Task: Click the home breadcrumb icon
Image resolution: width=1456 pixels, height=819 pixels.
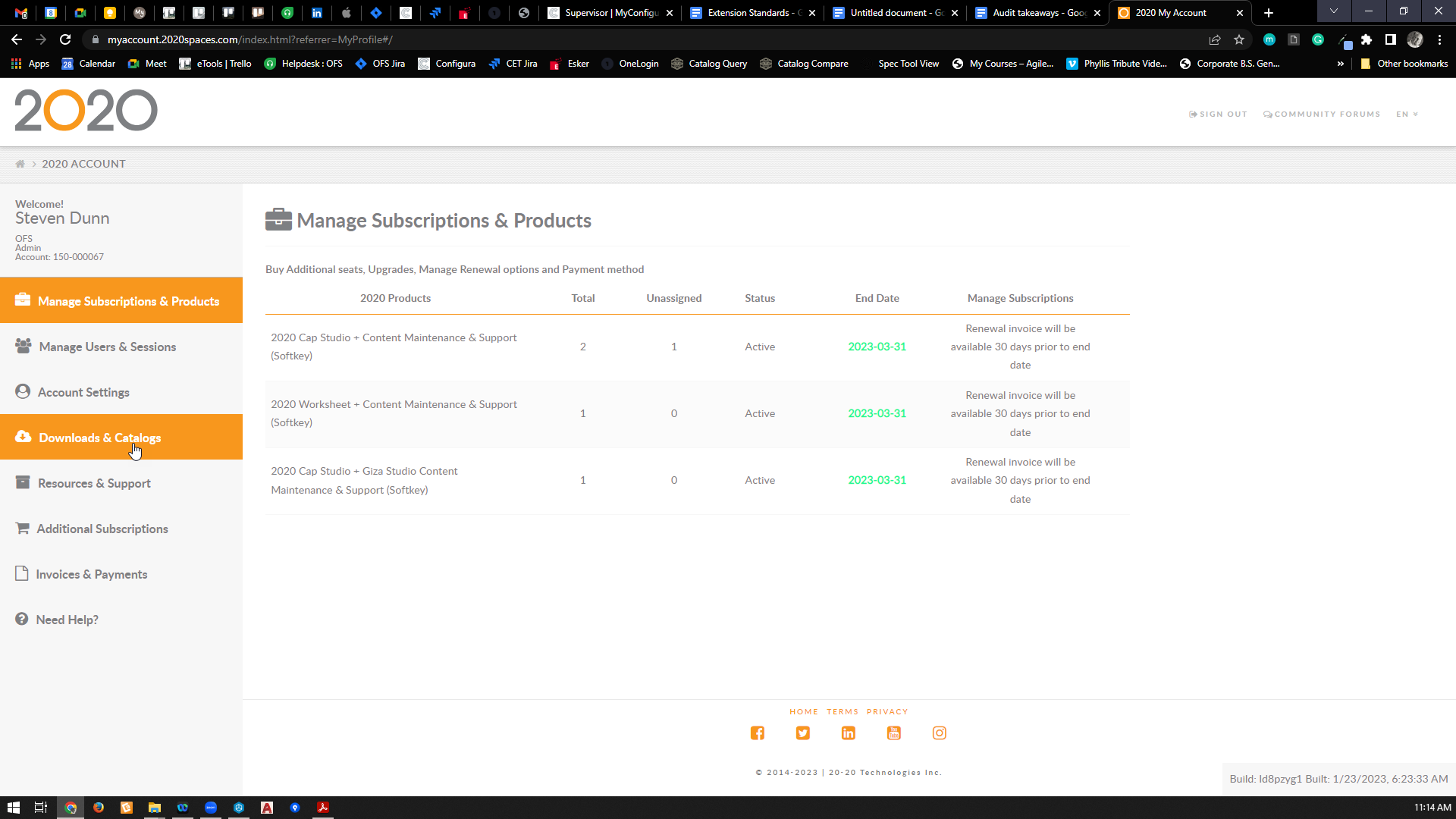Action: point(20,164)
